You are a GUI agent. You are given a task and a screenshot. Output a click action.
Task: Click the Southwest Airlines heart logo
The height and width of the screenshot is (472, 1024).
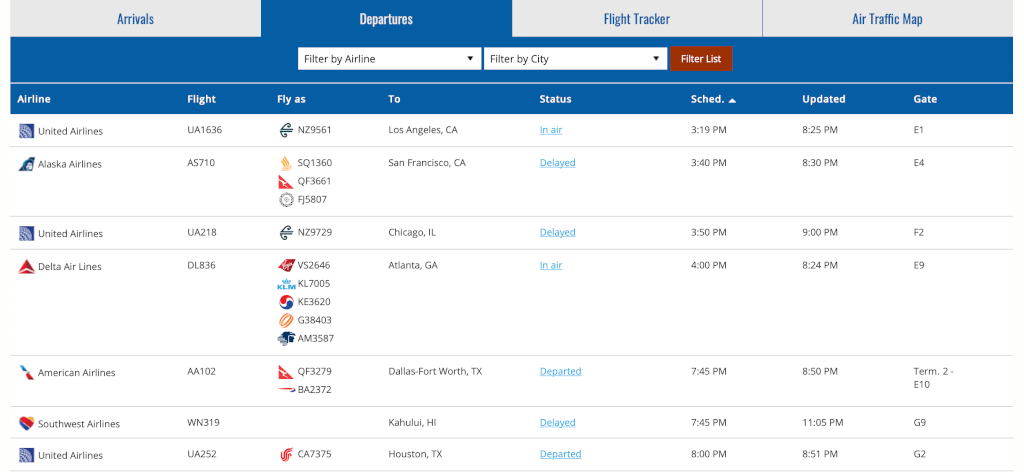(26, 424)
